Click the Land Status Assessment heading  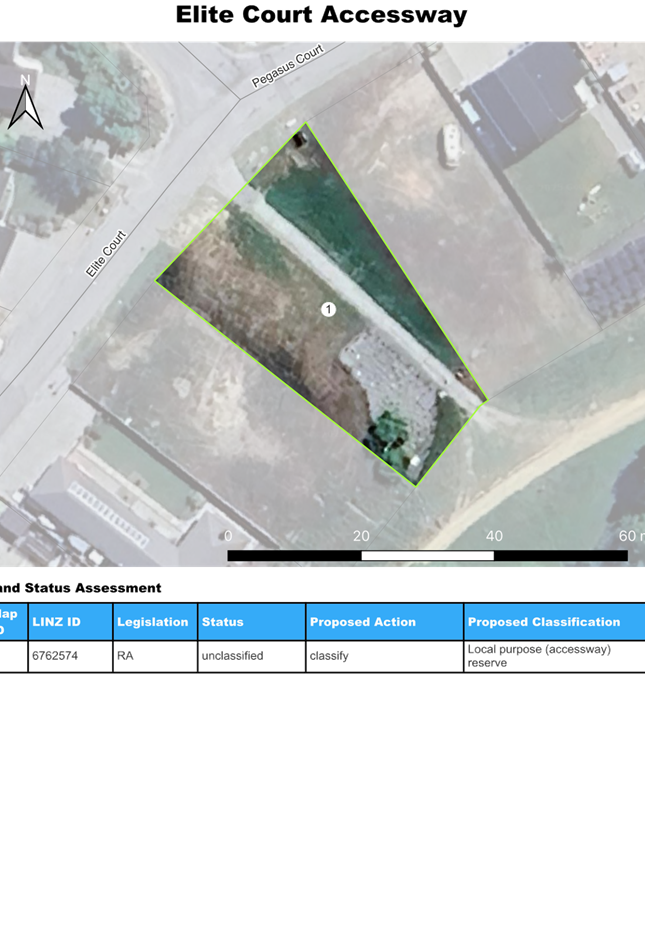coord(80,588)
